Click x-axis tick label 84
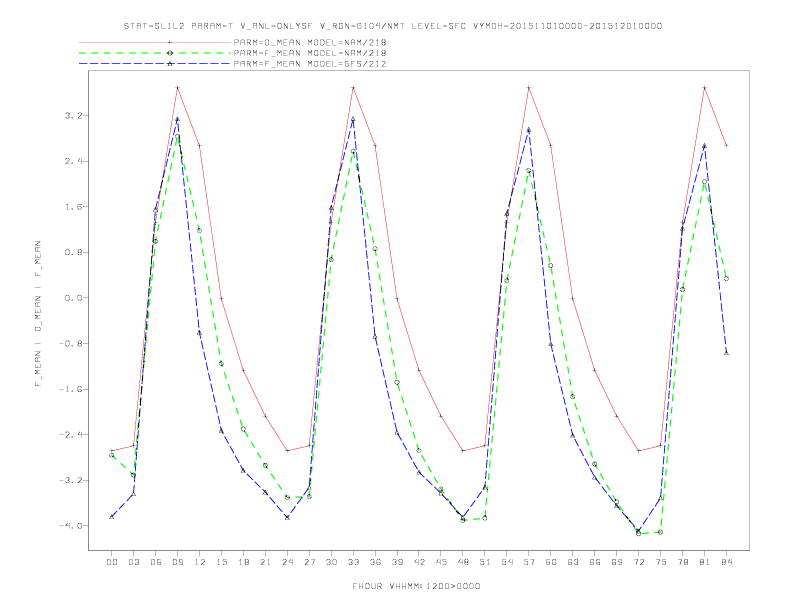 tap(727, 562)
